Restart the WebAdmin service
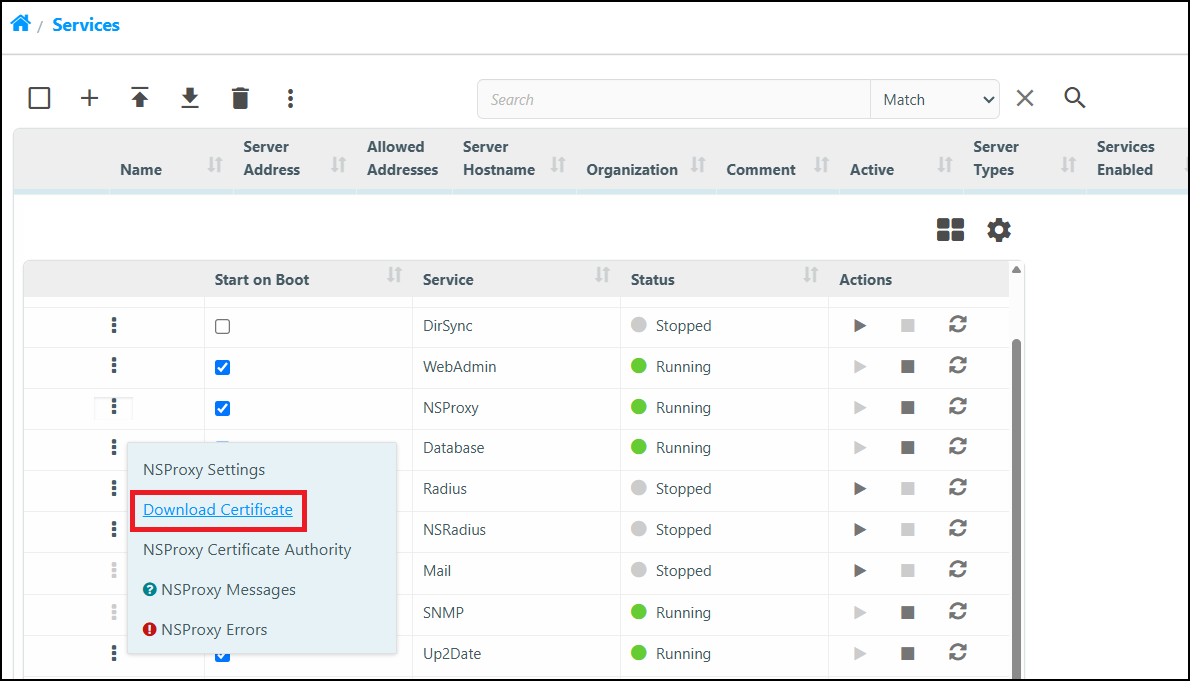1190x681 pixels. tap(958, 366)
